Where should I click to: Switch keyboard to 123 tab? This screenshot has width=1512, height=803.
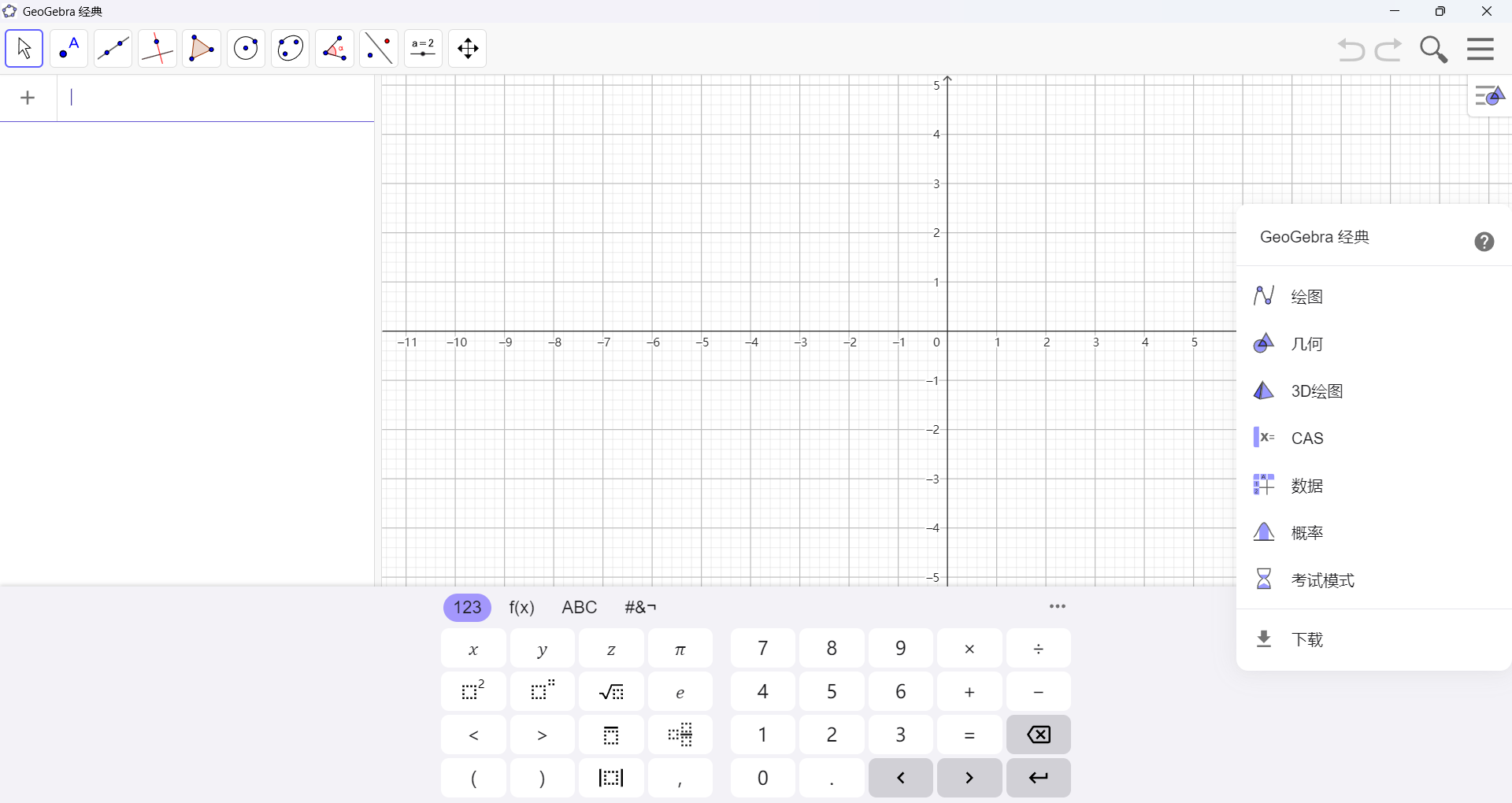pyautogui.click(x=468, y=608)
